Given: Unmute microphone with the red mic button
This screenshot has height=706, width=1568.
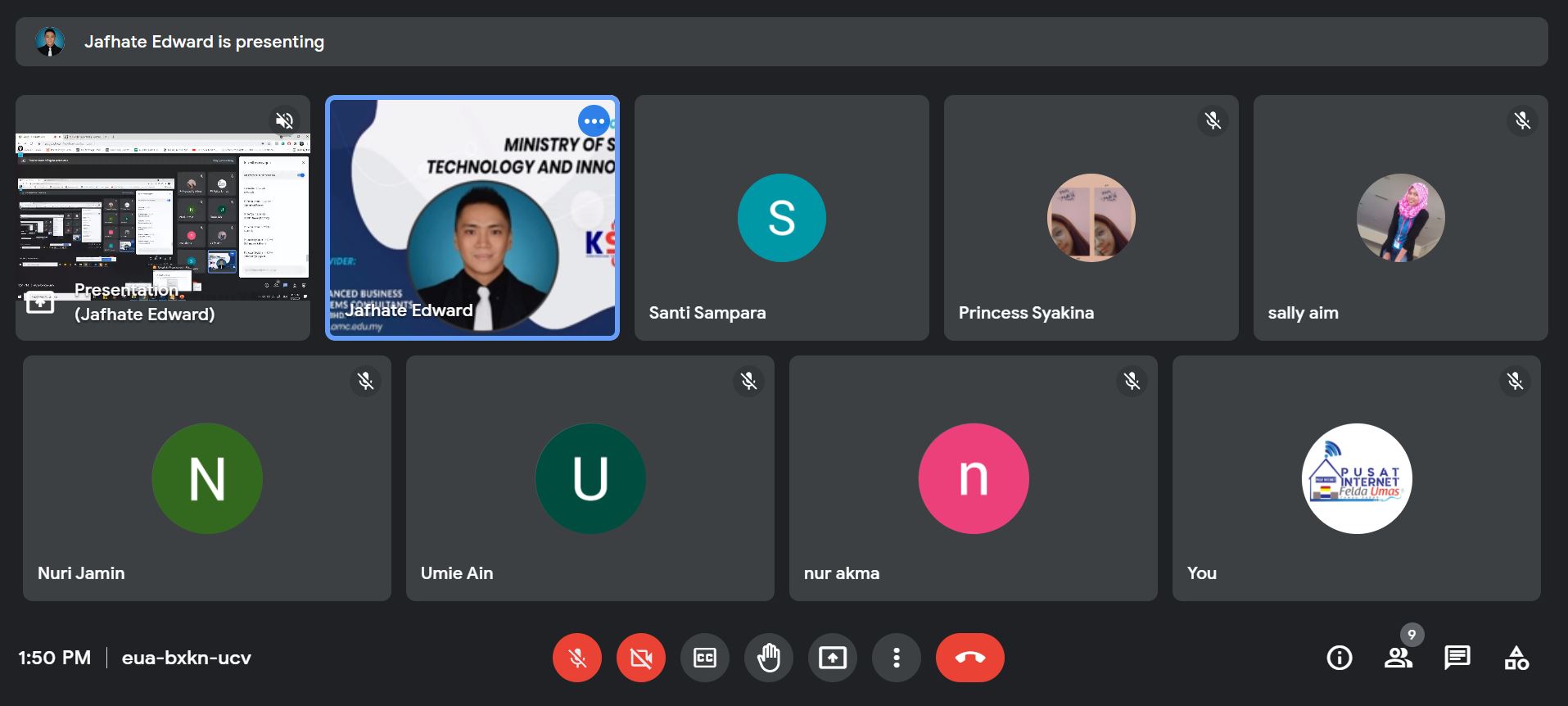Looking at the screenshot, I should click(x=576, y=658).
